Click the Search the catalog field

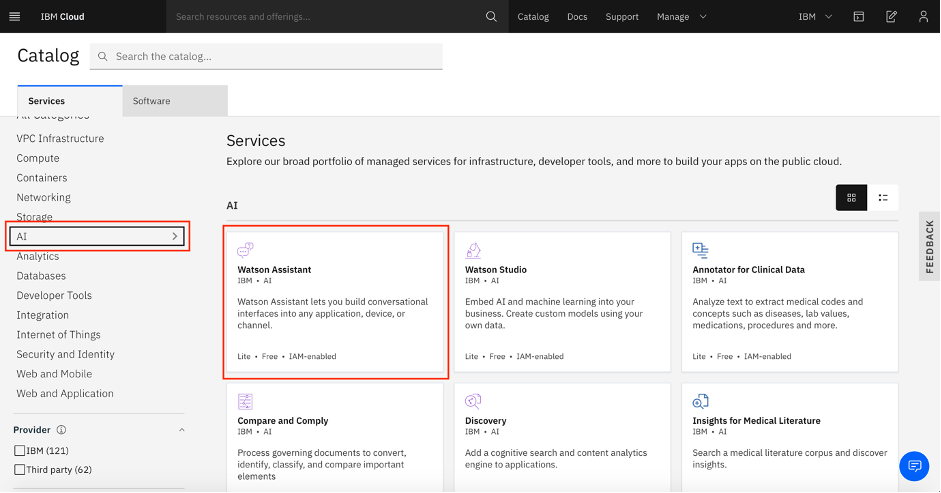[270, 57]
